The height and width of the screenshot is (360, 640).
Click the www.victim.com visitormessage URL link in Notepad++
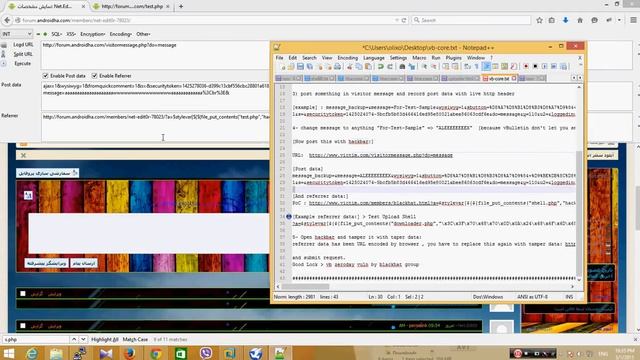(380, 156)
